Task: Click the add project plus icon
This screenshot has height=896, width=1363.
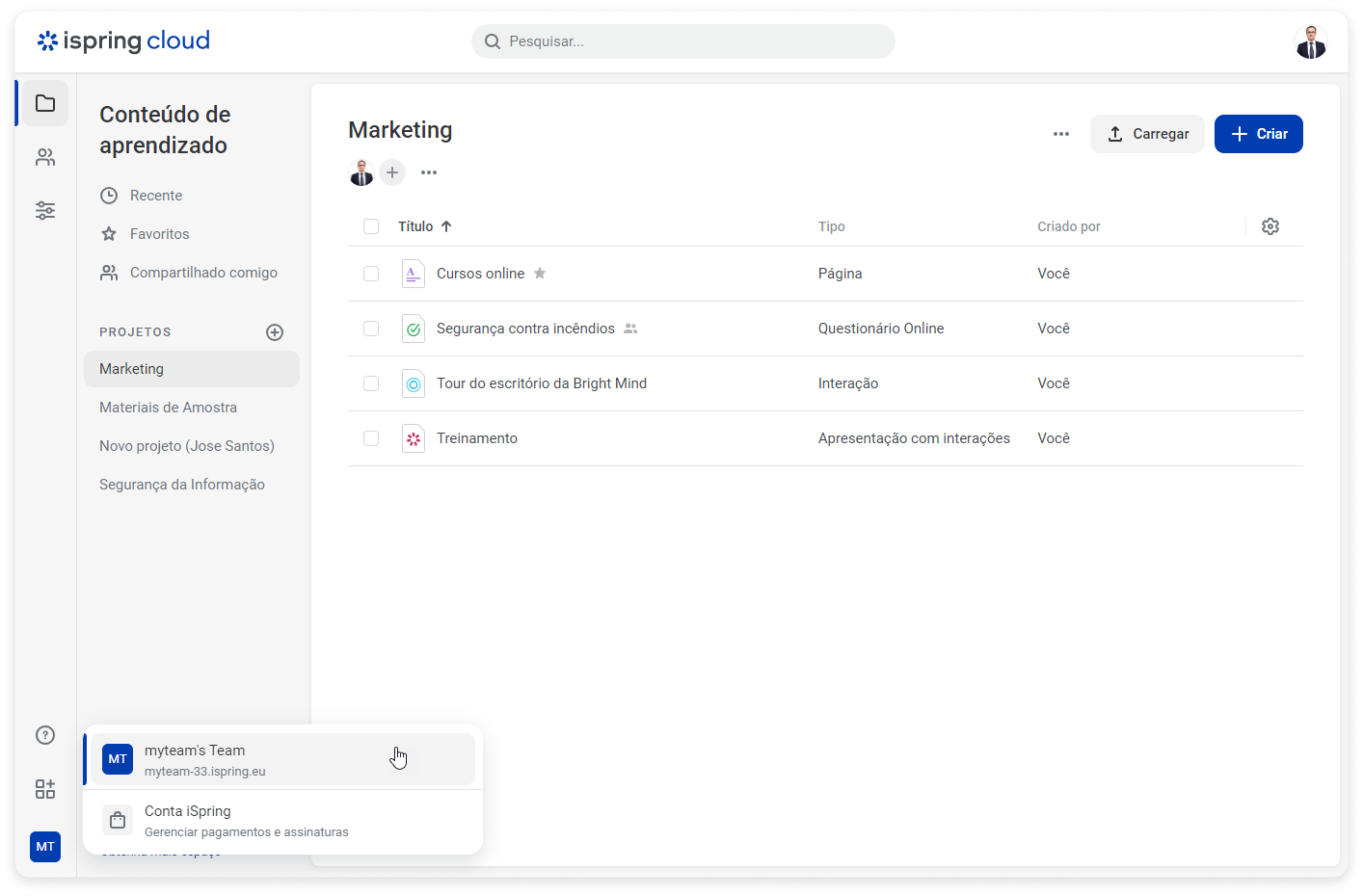Action: click(x=275, y=332)
